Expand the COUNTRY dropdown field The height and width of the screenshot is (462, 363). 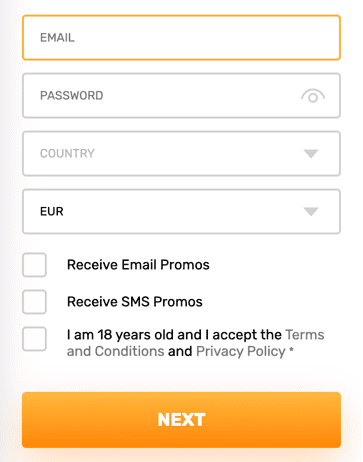click(x=181, y=154)
